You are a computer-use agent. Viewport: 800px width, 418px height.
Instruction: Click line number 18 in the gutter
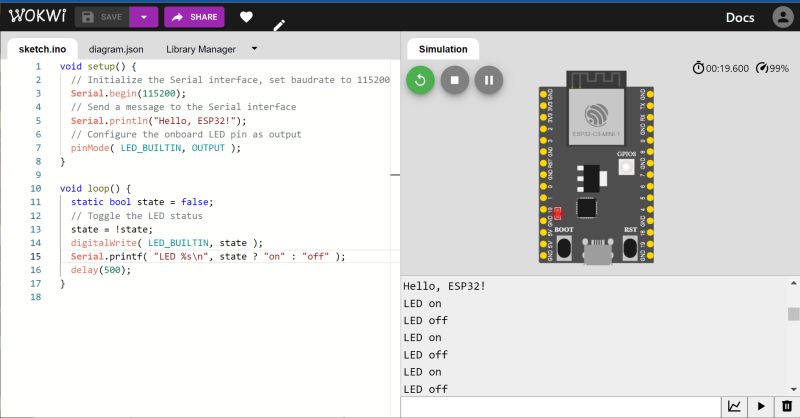35,297
